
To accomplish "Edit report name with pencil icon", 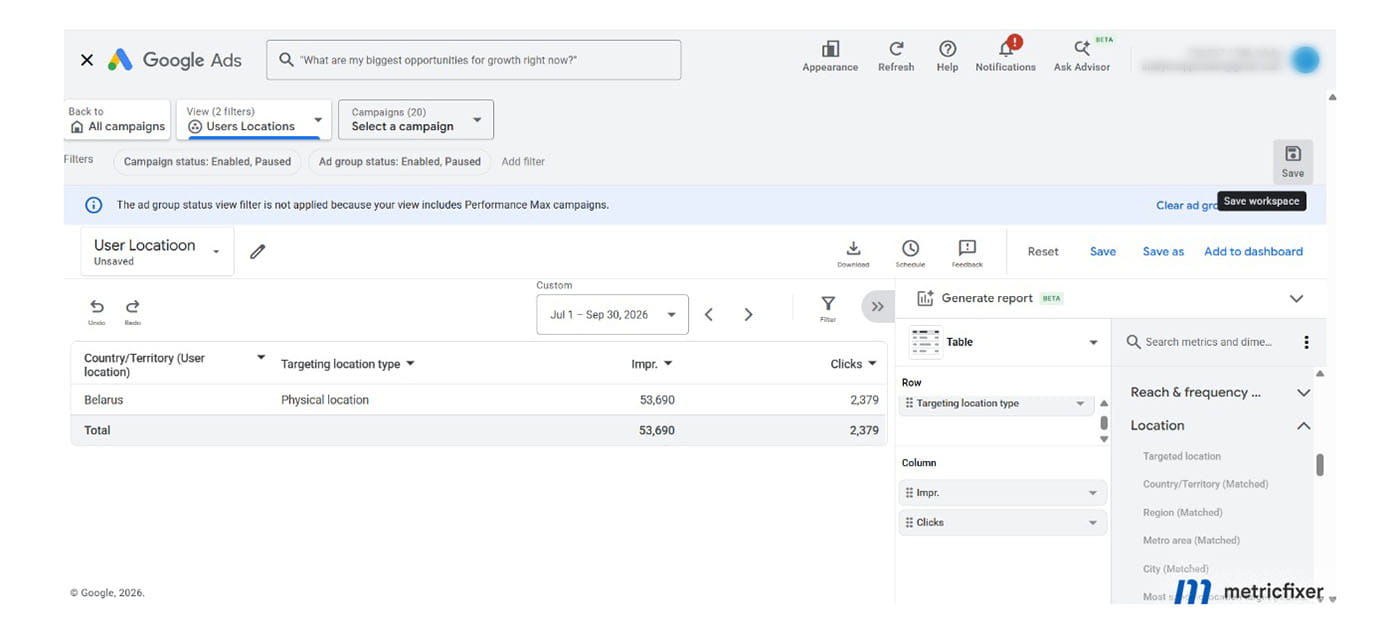I will 257,252.
